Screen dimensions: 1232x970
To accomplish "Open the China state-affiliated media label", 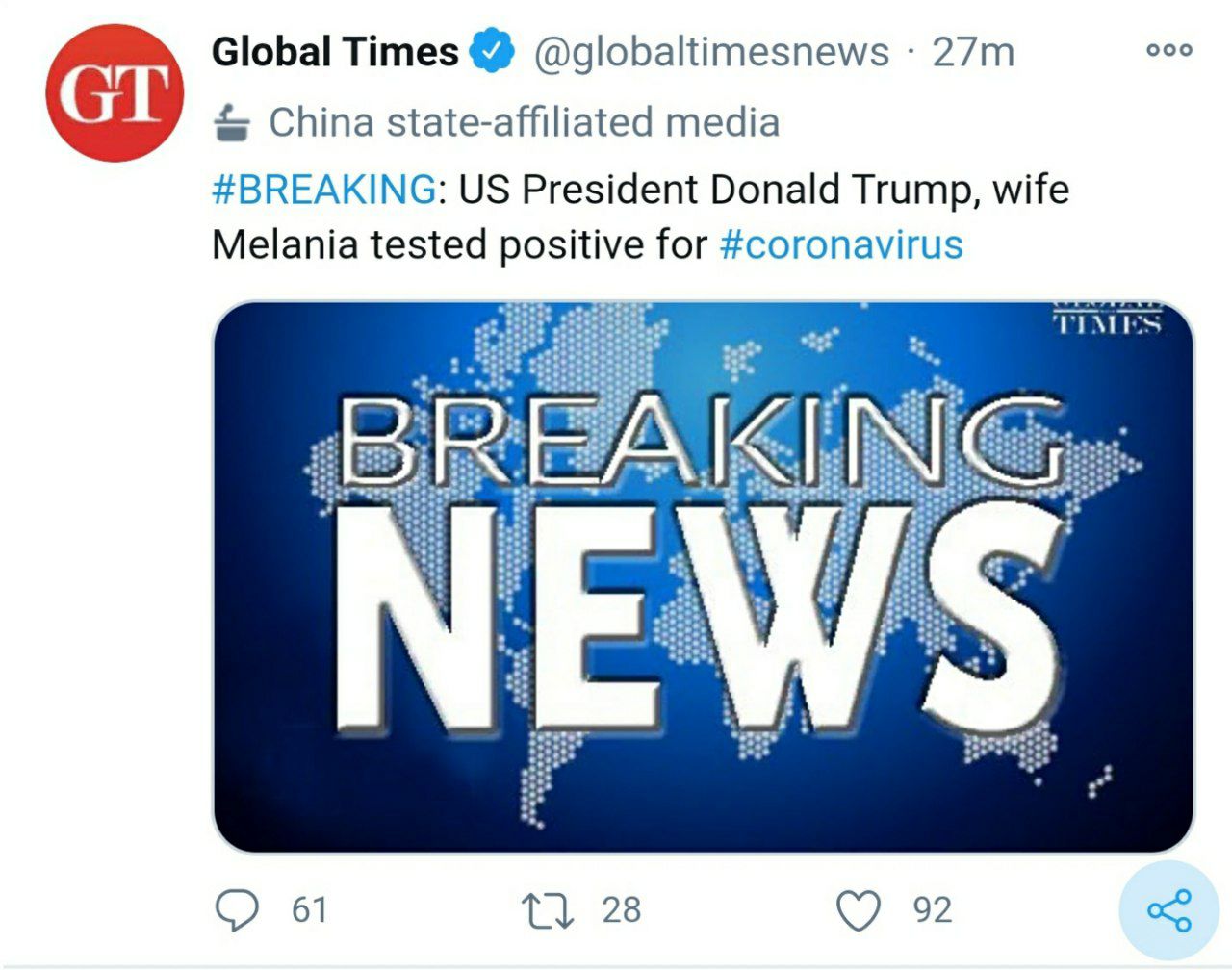I will click(x=524, y=122).
